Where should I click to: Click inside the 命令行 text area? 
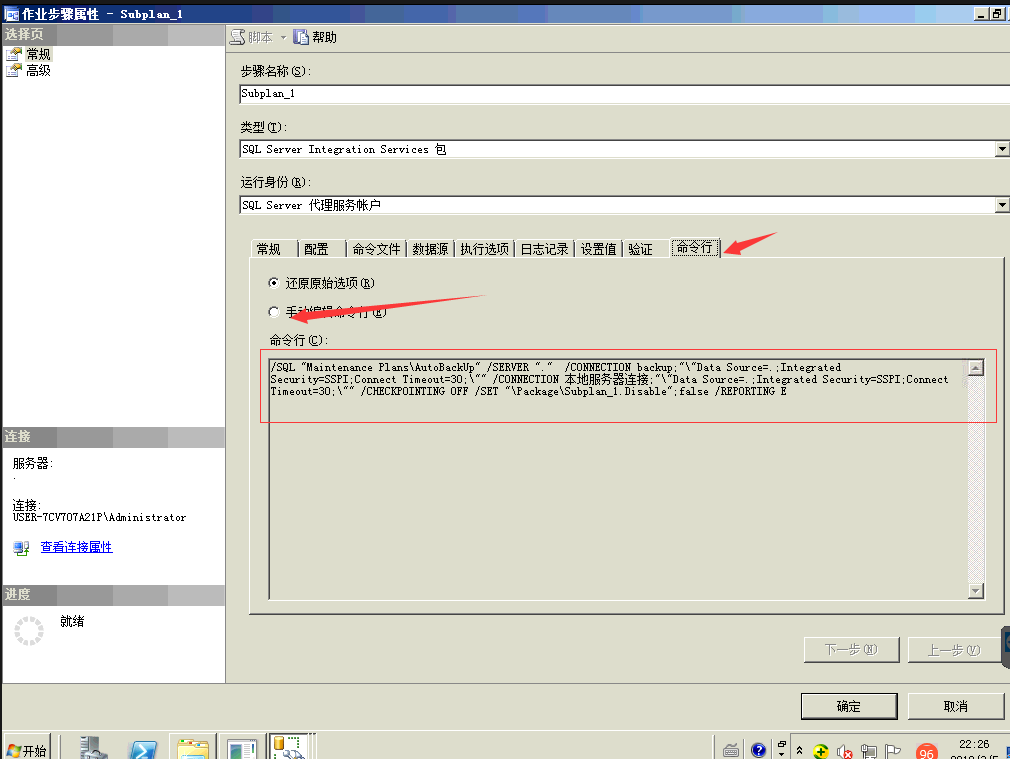(x=618, y=480)
